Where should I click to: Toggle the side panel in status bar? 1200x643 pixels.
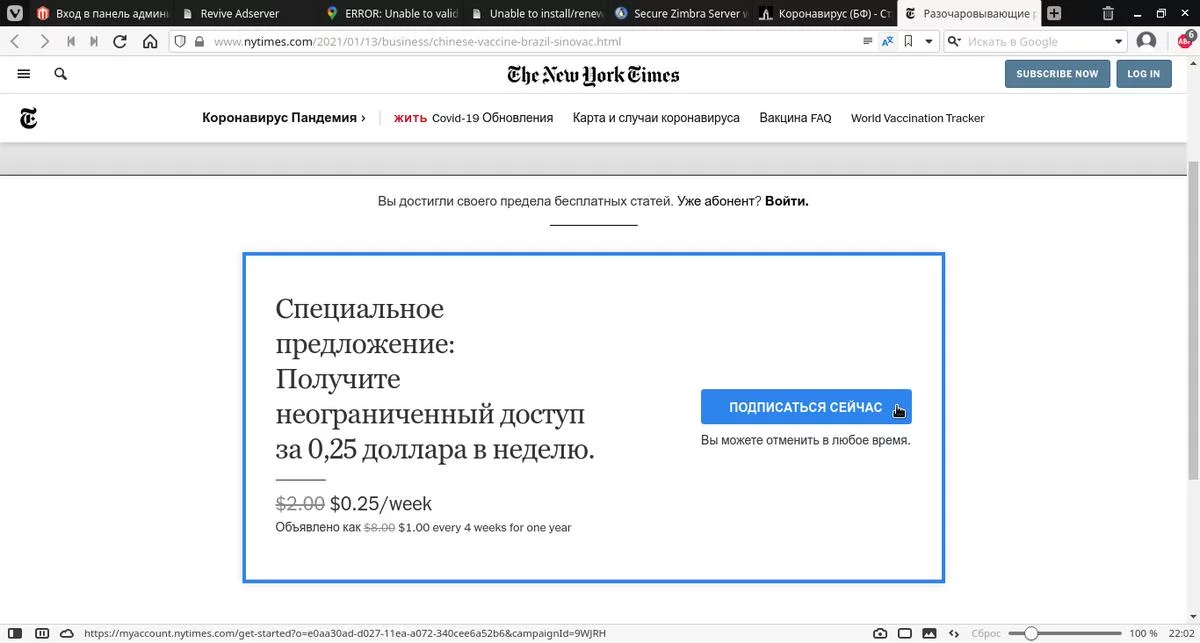point(15,634)
